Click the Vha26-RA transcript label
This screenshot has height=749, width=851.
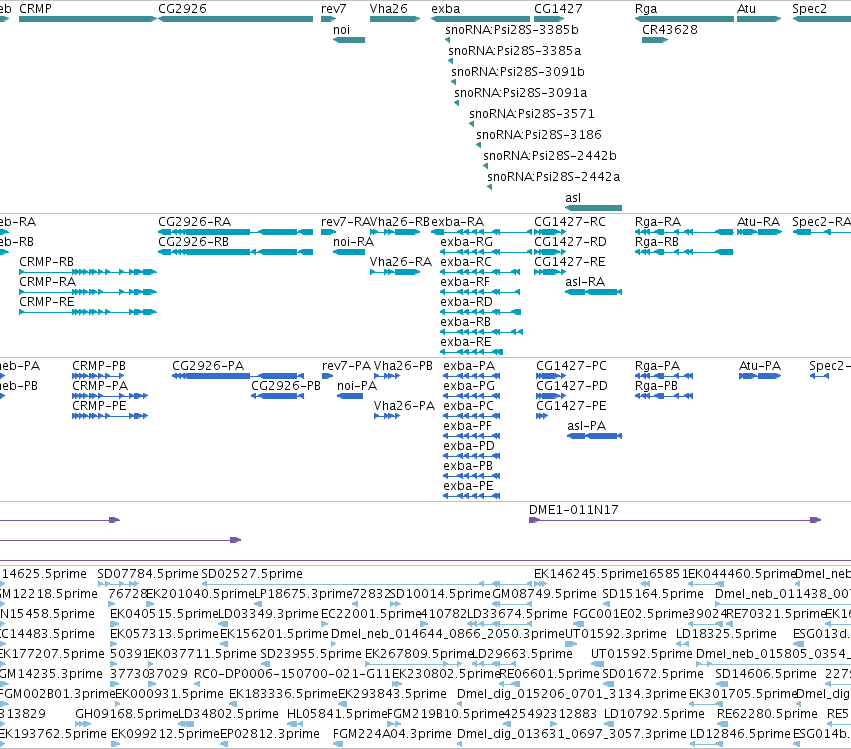(401, 262)
